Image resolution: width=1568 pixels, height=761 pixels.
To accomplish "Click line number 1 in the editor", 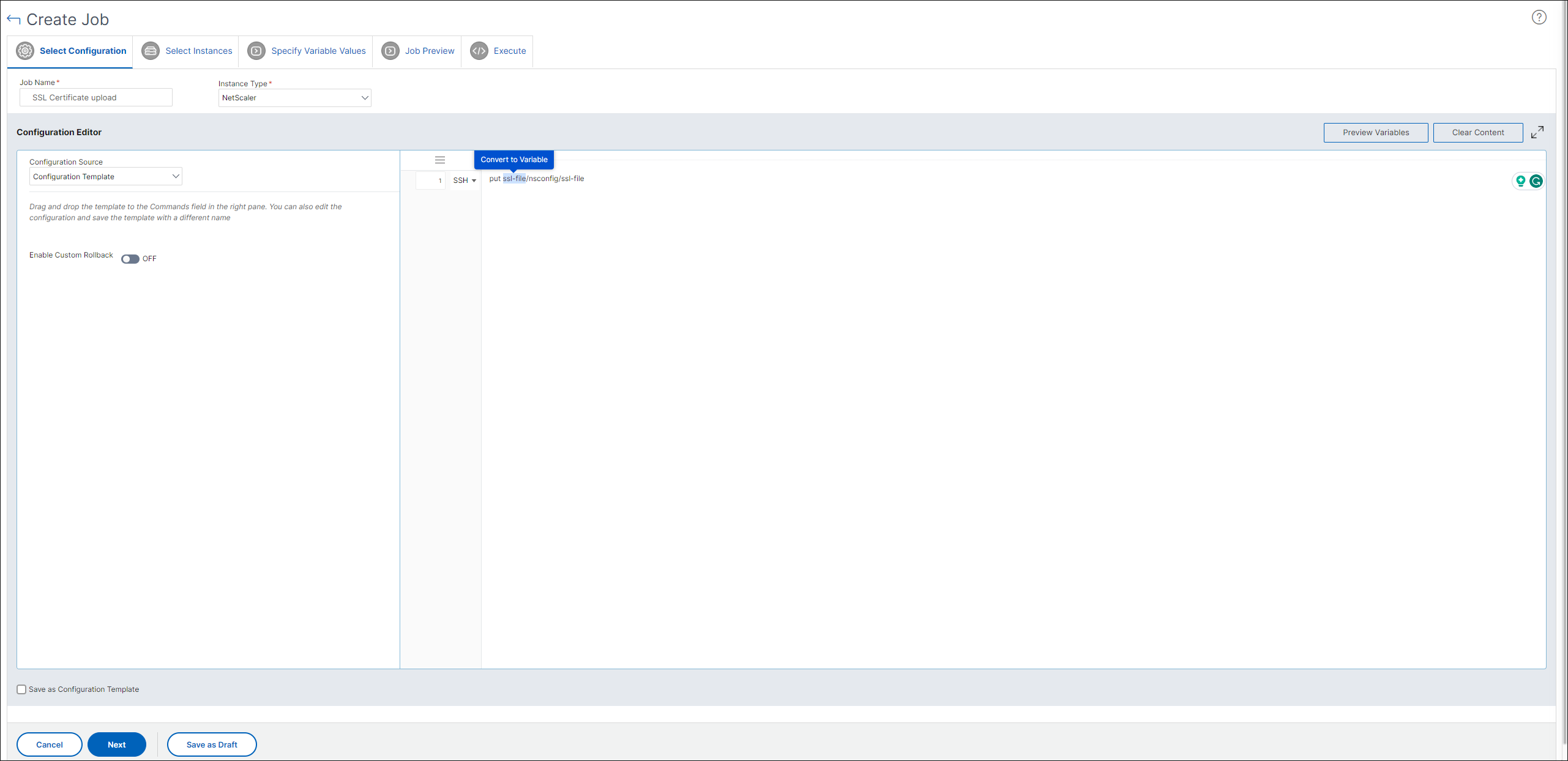I will pos(431,180).
